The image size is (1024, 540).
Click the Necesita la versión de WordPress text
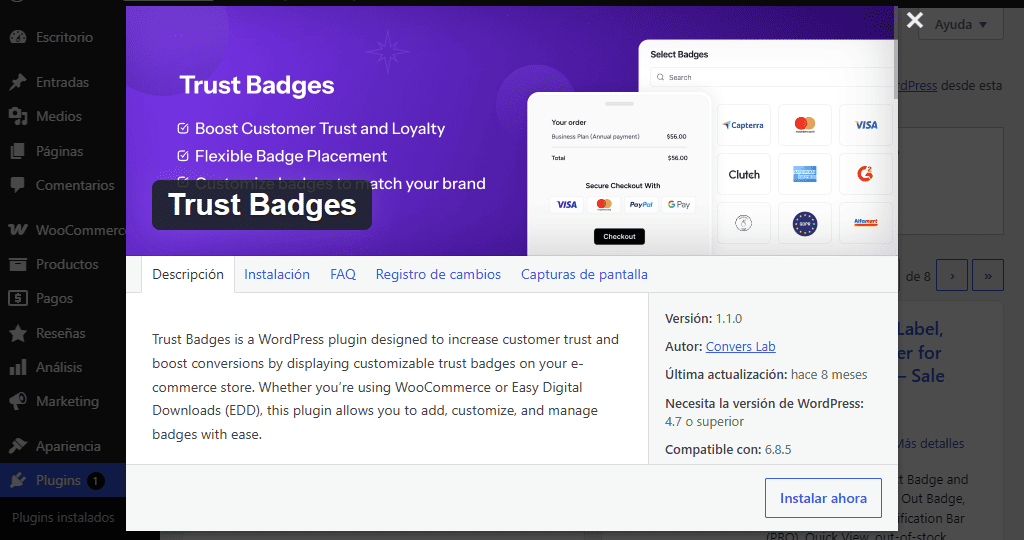tap(764, 404)
